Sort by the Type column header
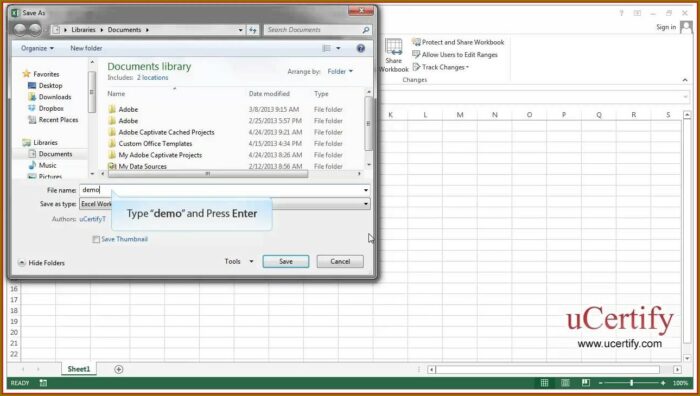The image size is (700, 396). [x=321, y=94]
